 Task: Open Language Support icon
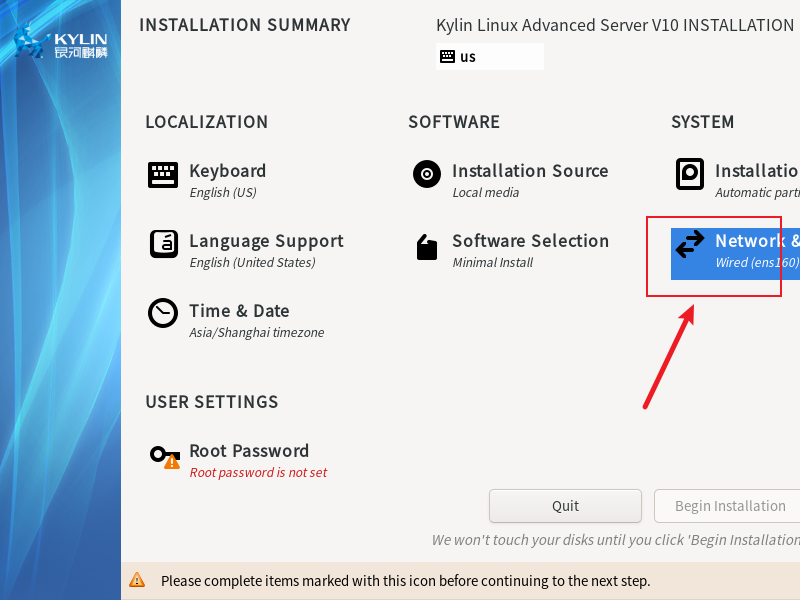pos(163,244)
